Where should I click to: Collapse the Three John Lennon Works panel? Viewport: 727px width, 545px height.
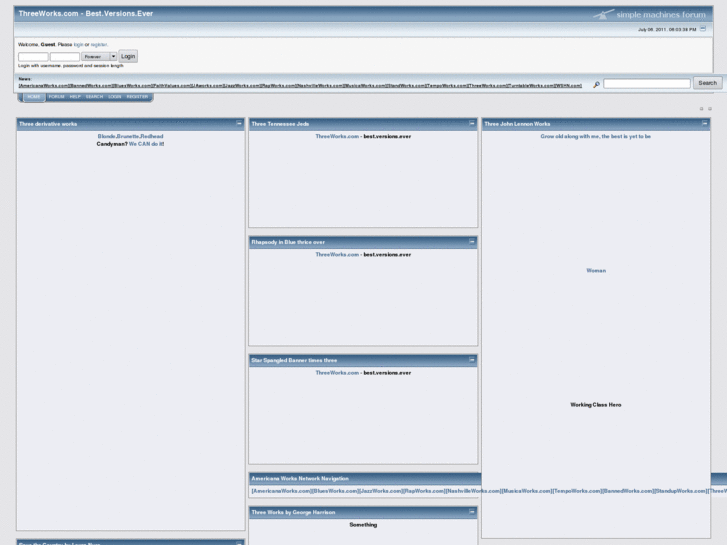pos(705,123)
